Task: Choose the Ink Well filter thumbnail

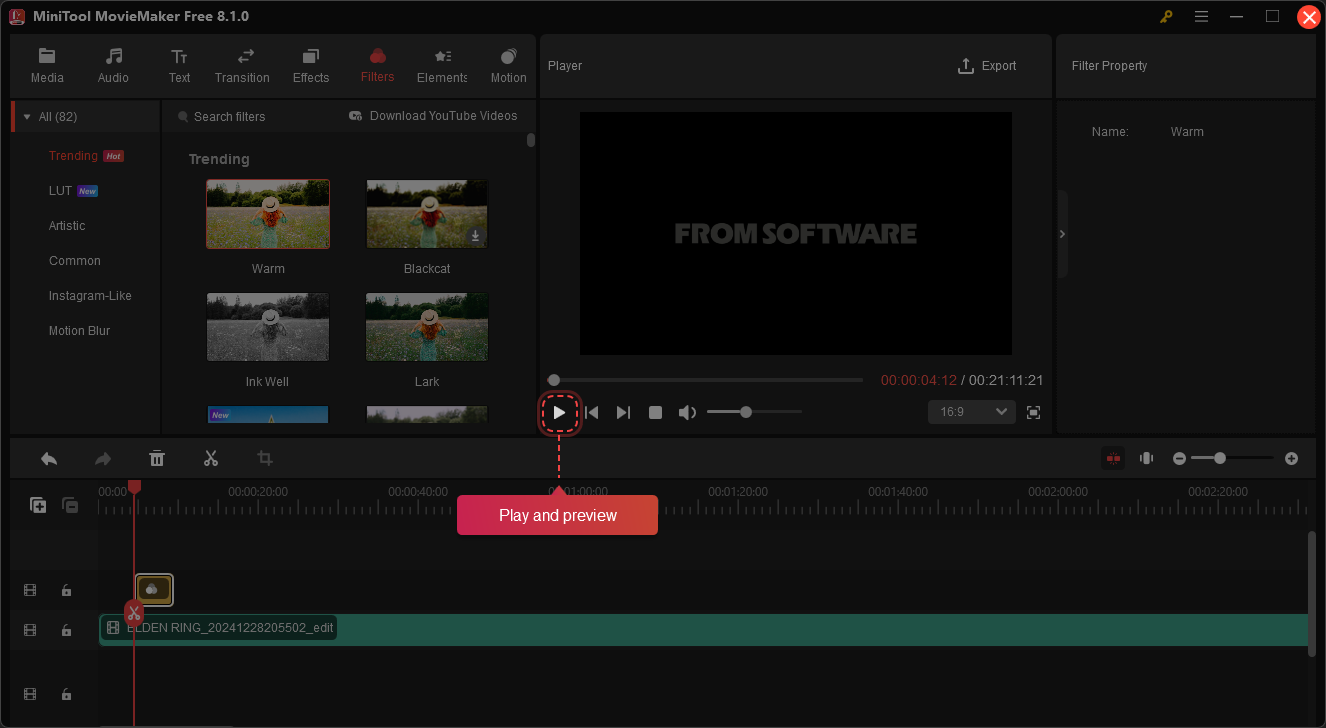Action: (x=268, y=327)
